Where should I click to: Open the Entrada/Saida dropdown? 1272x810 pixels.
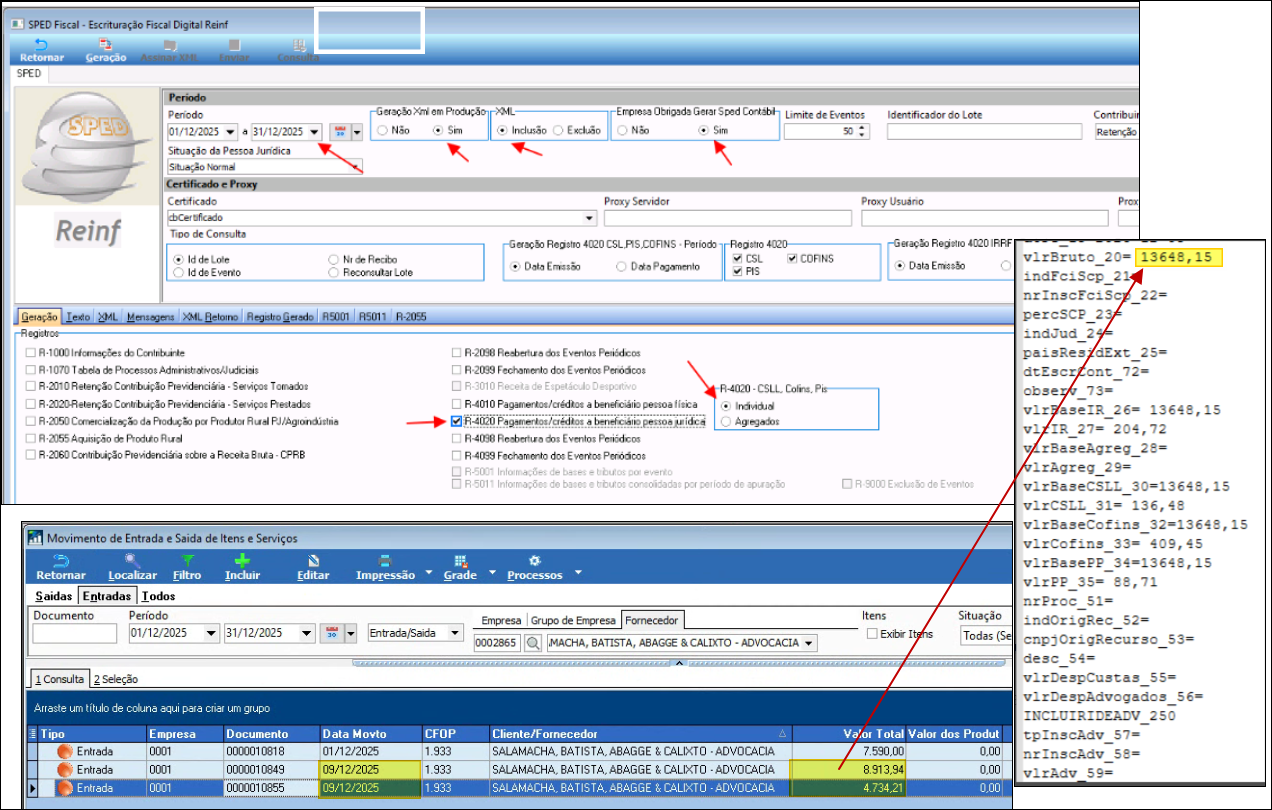[x=456, y=633]
